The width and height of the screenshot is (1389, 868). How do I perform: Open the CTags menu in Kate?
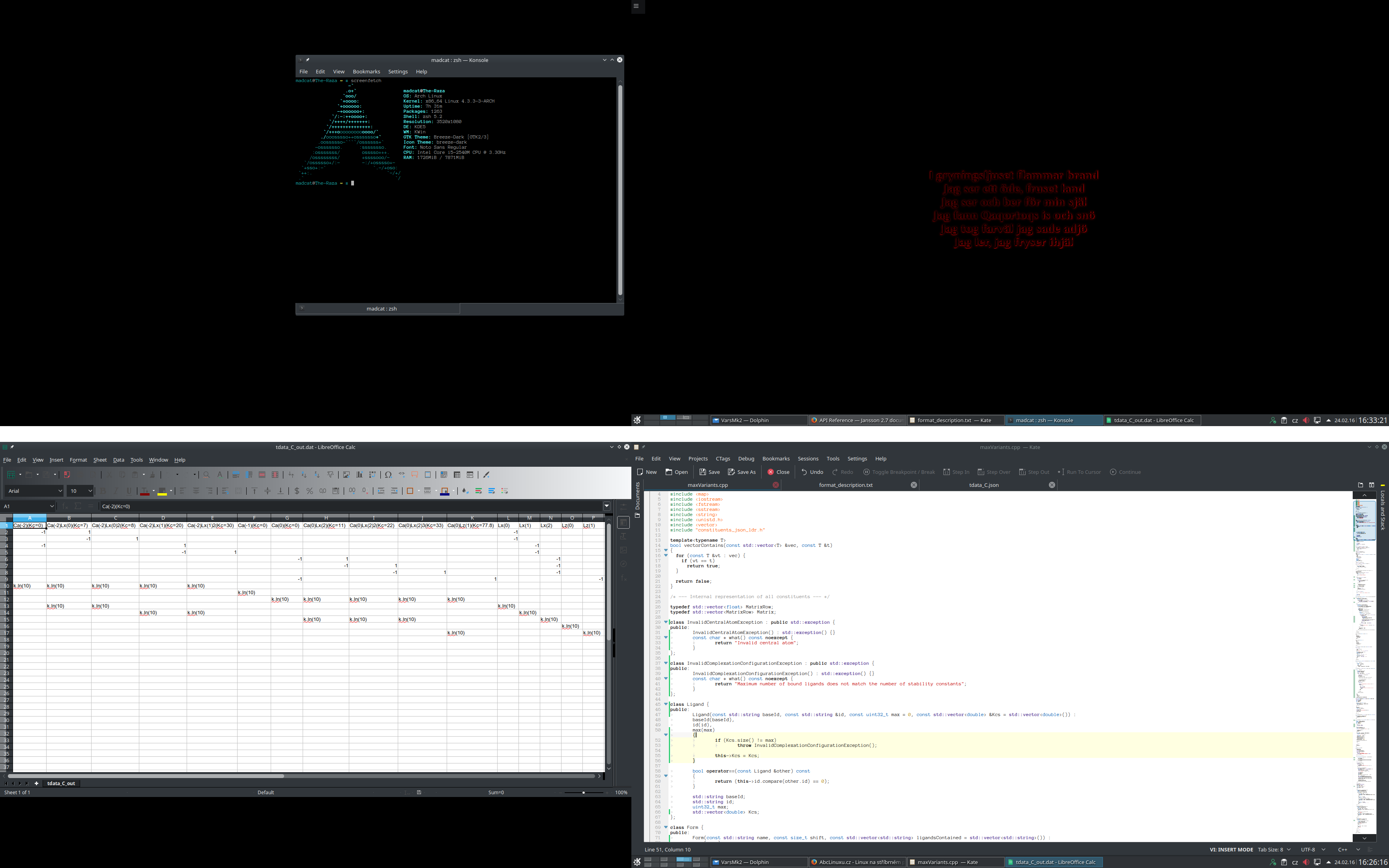(x=723, y=459)
